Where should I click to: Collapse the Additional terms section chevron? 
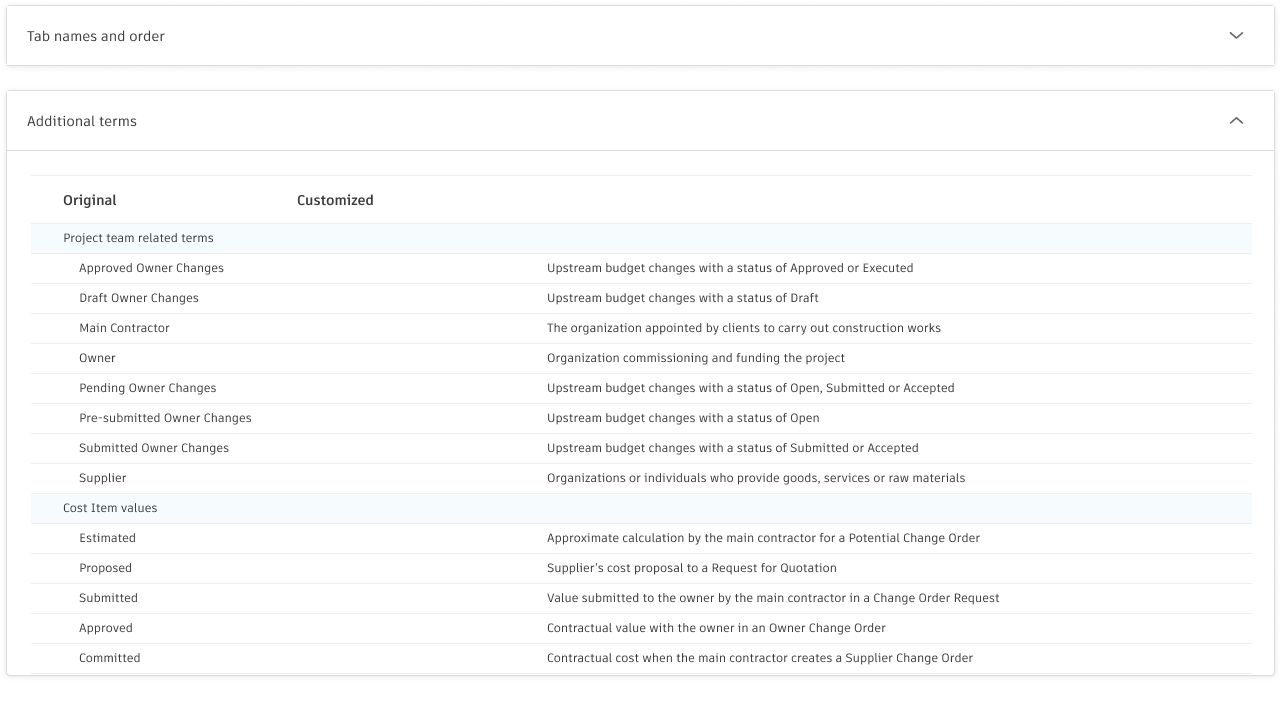[1236, 121]
